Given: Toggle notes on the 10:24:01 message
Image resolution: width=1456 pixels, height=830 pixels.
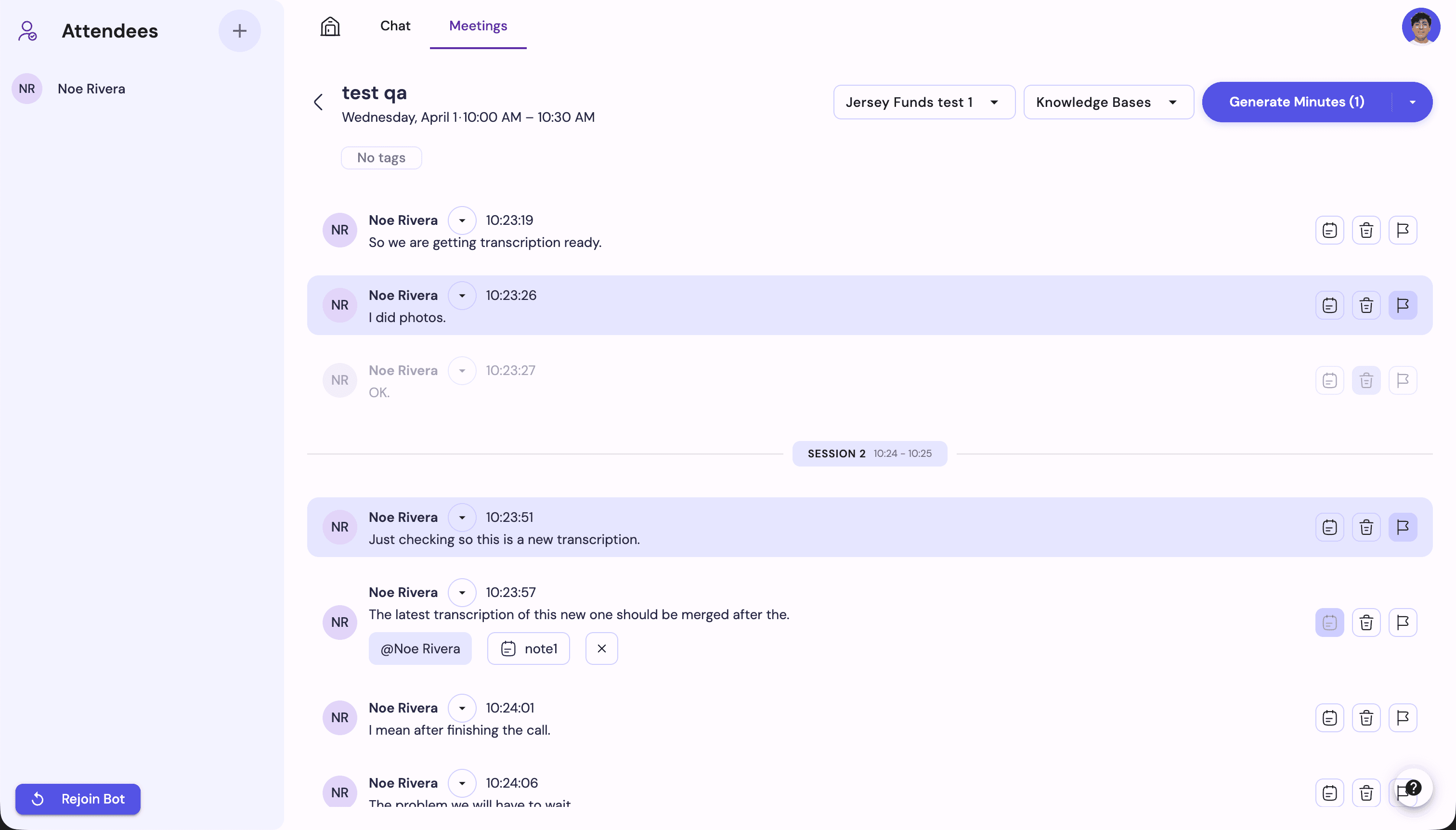Looking at the screenshot, I should [1329, 718].
